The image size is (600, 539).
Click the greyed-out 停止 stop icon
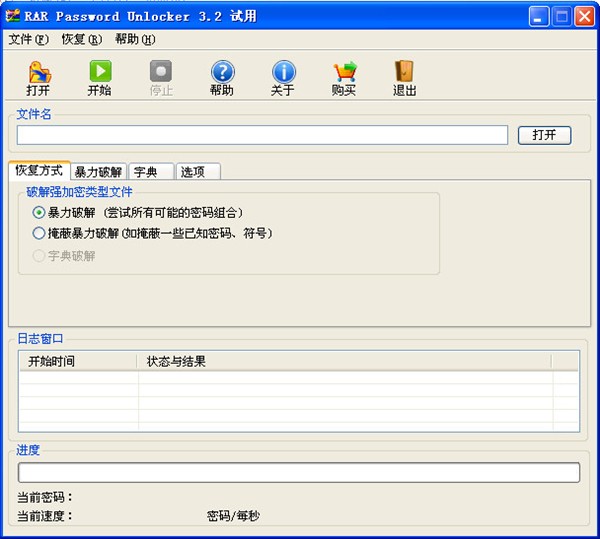pyautogui.click(x=161, y=71)
